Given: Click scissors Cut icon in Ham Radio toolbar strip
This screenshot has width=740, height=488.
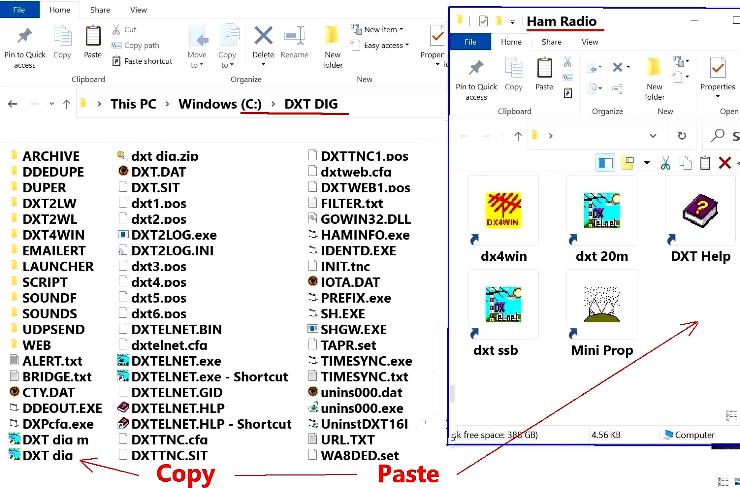Looking at the screenshot, I should coord(665,163).
